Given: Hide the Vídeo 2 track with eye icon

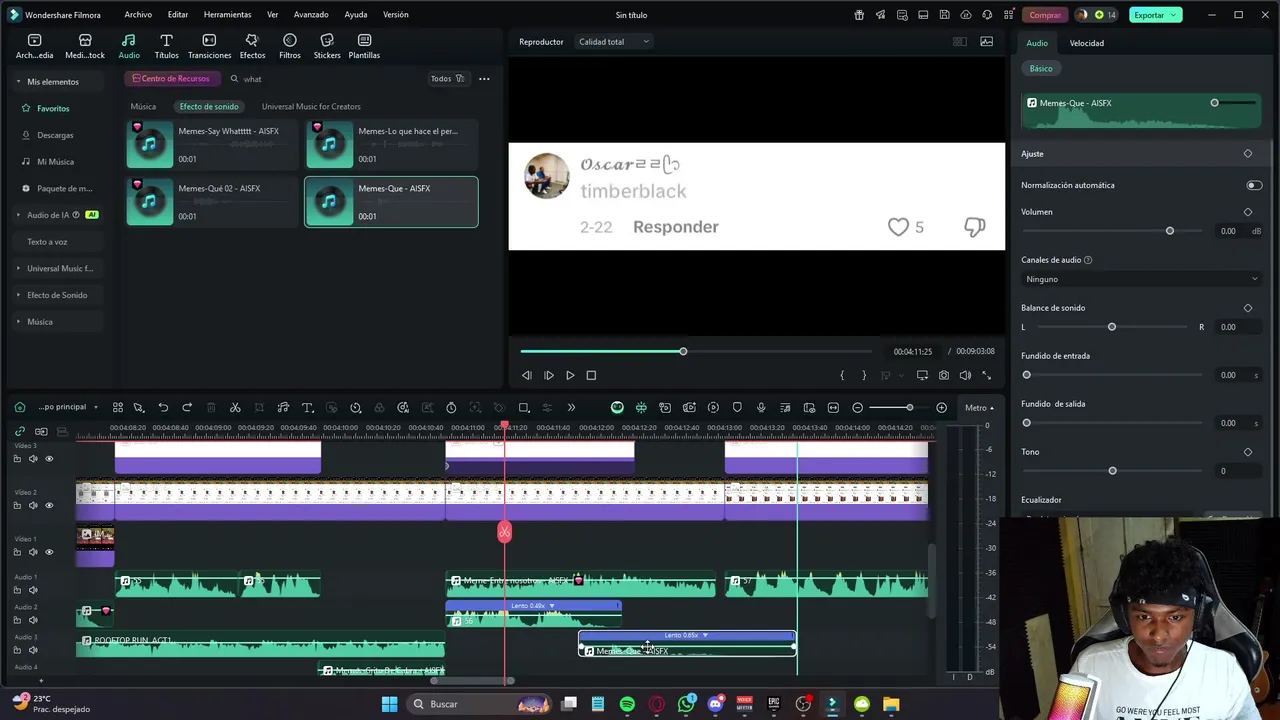Looking at the screenshot, I should tap(49, 505).
